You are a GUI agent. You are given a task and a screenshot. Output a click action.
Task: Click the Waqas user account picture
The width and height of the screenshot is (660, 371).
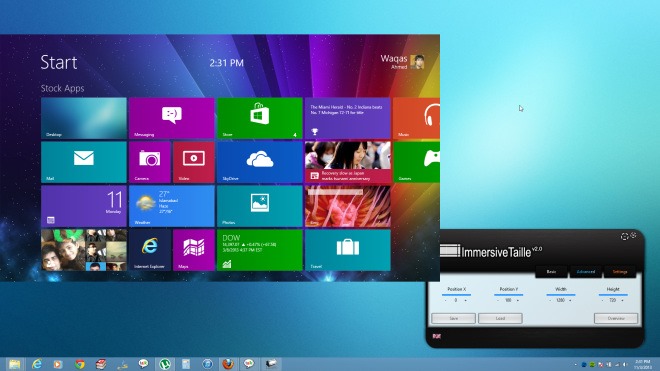click(417, 62)
